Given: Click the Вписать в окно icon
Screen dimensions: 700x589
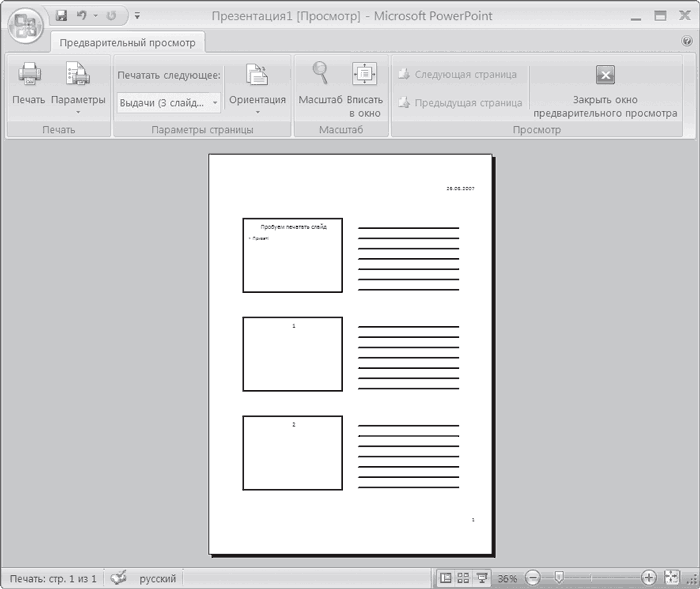Looking at the screenshot, I should pos(364,74).
